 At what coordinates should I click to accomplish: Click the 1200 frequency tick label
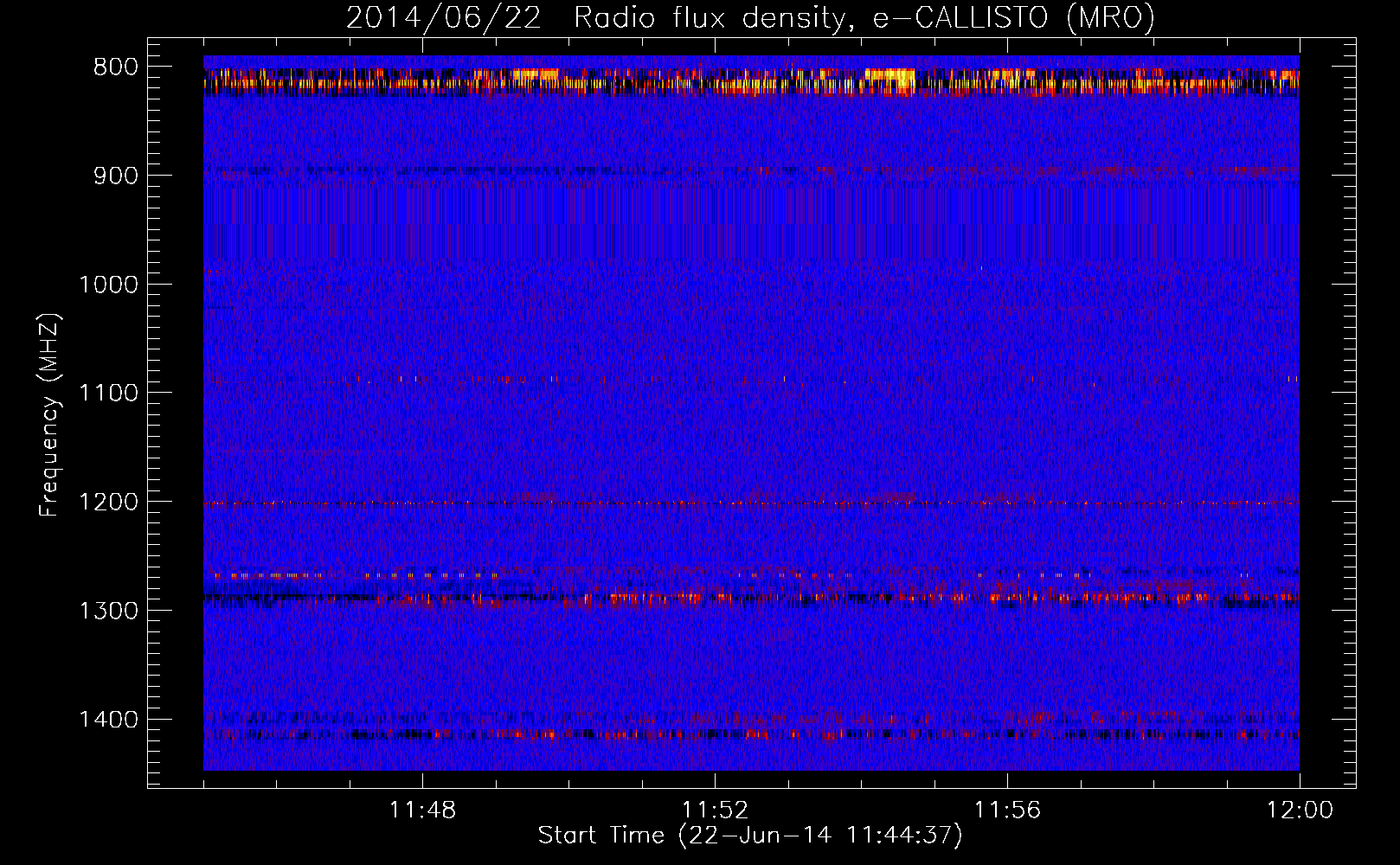108,502
